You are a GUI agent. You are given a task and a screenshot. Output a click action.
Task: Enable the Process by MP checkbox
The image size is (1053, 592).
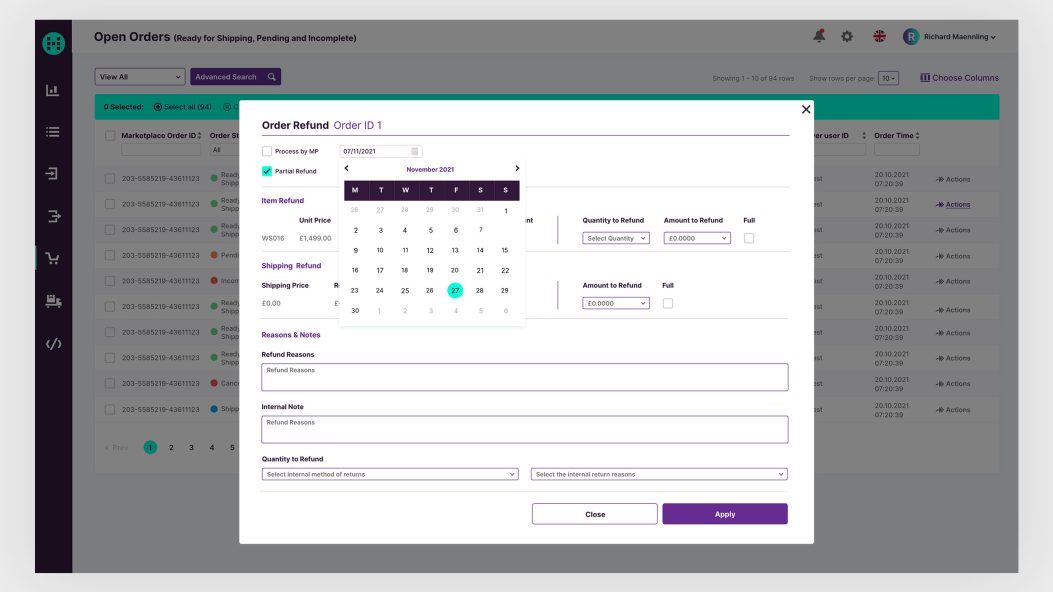[x=267, y=151]
